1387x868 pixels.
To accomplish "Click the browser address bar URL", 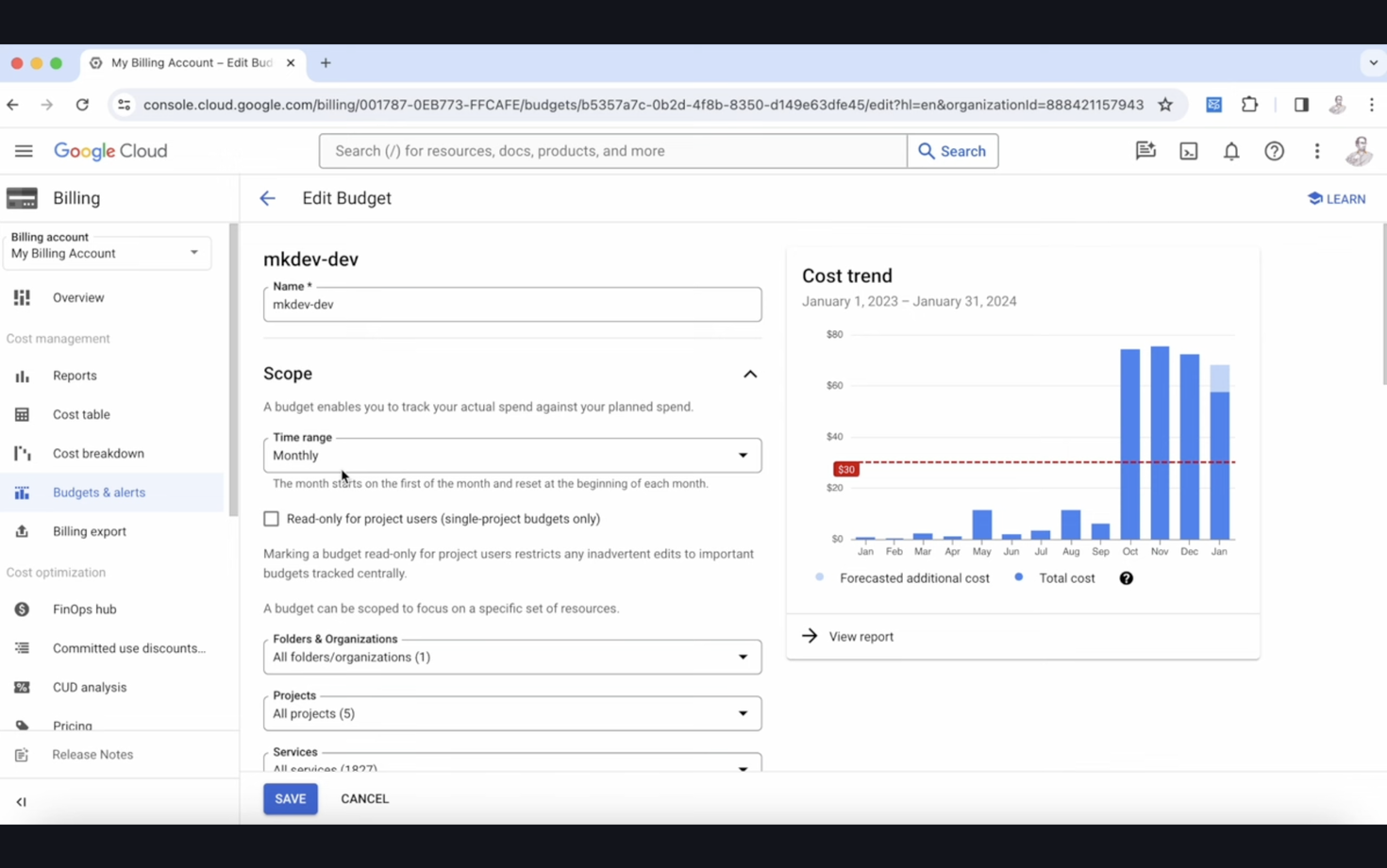I will click(x=643, y=105).
